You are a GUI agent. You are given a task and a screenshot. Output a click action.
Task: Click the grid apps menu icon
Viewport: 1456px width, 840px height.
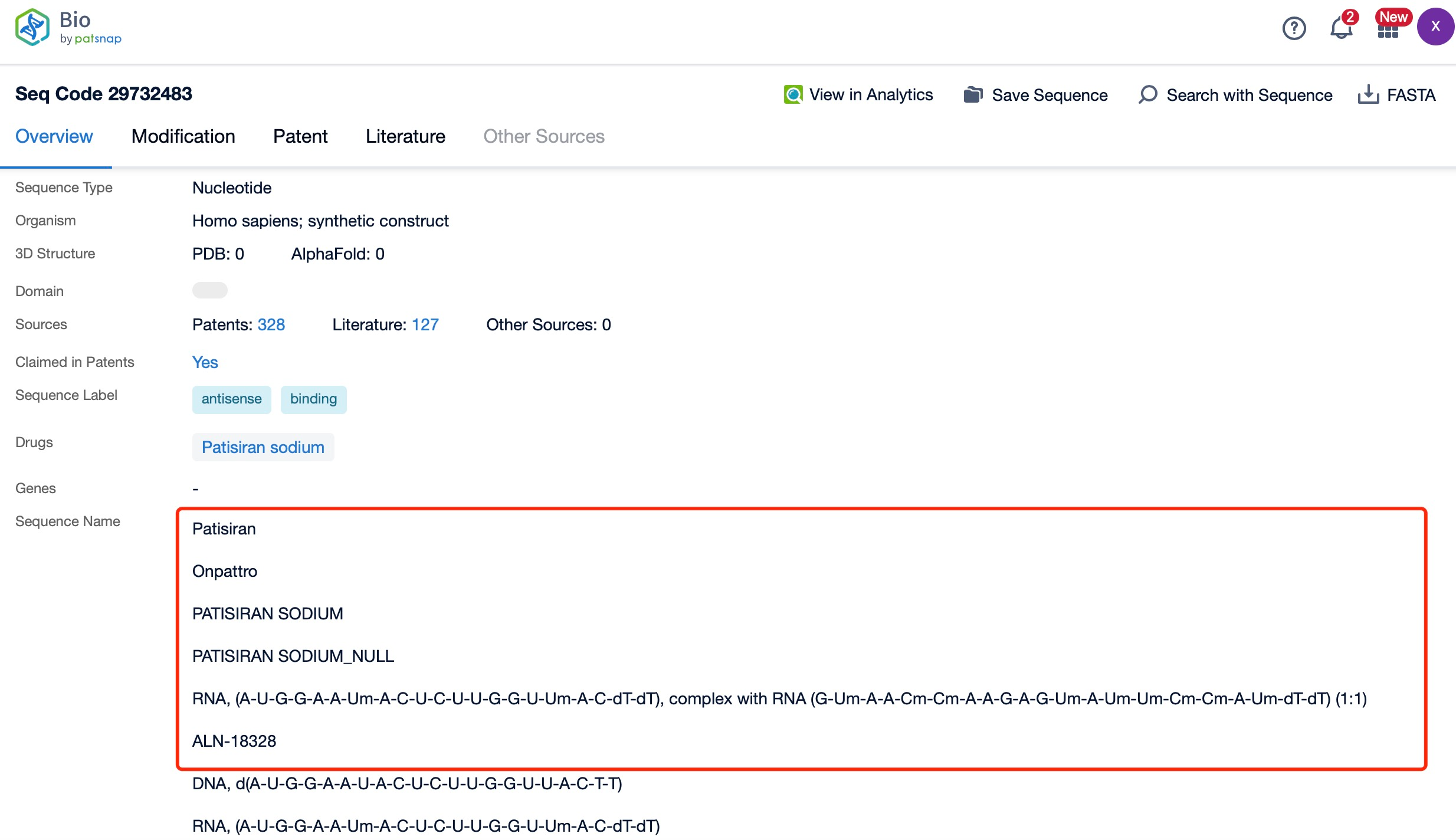click(1388, 27)
